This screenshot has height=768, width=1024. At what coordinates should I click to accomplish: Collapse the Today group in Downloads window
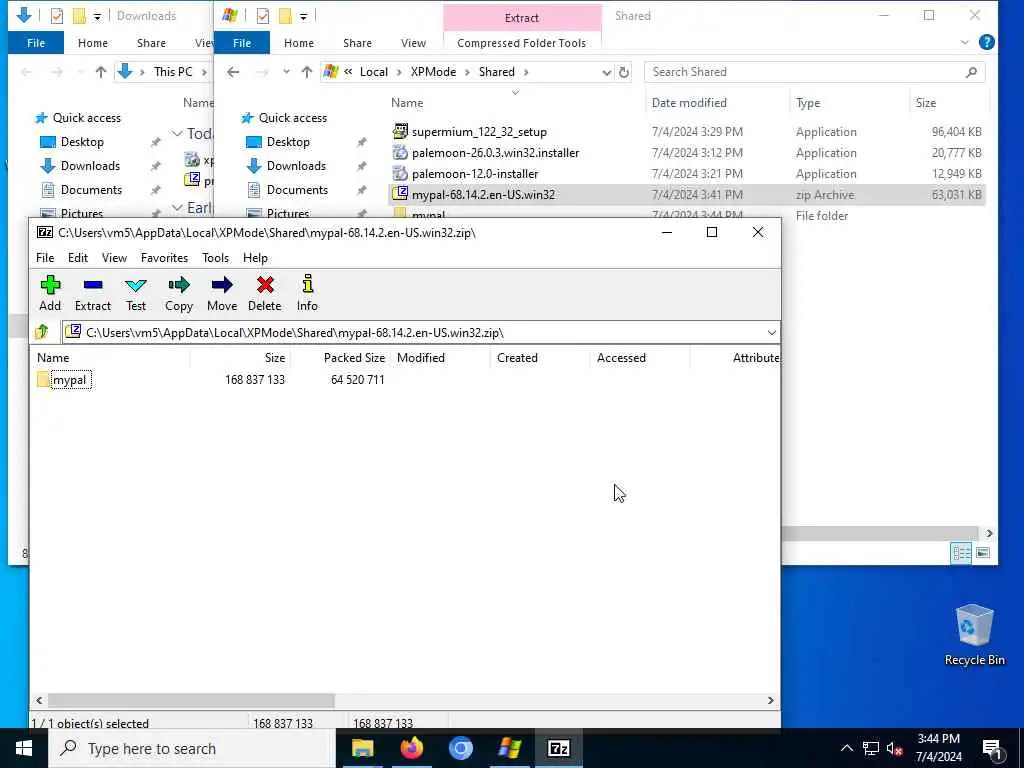tap(177, 133)
